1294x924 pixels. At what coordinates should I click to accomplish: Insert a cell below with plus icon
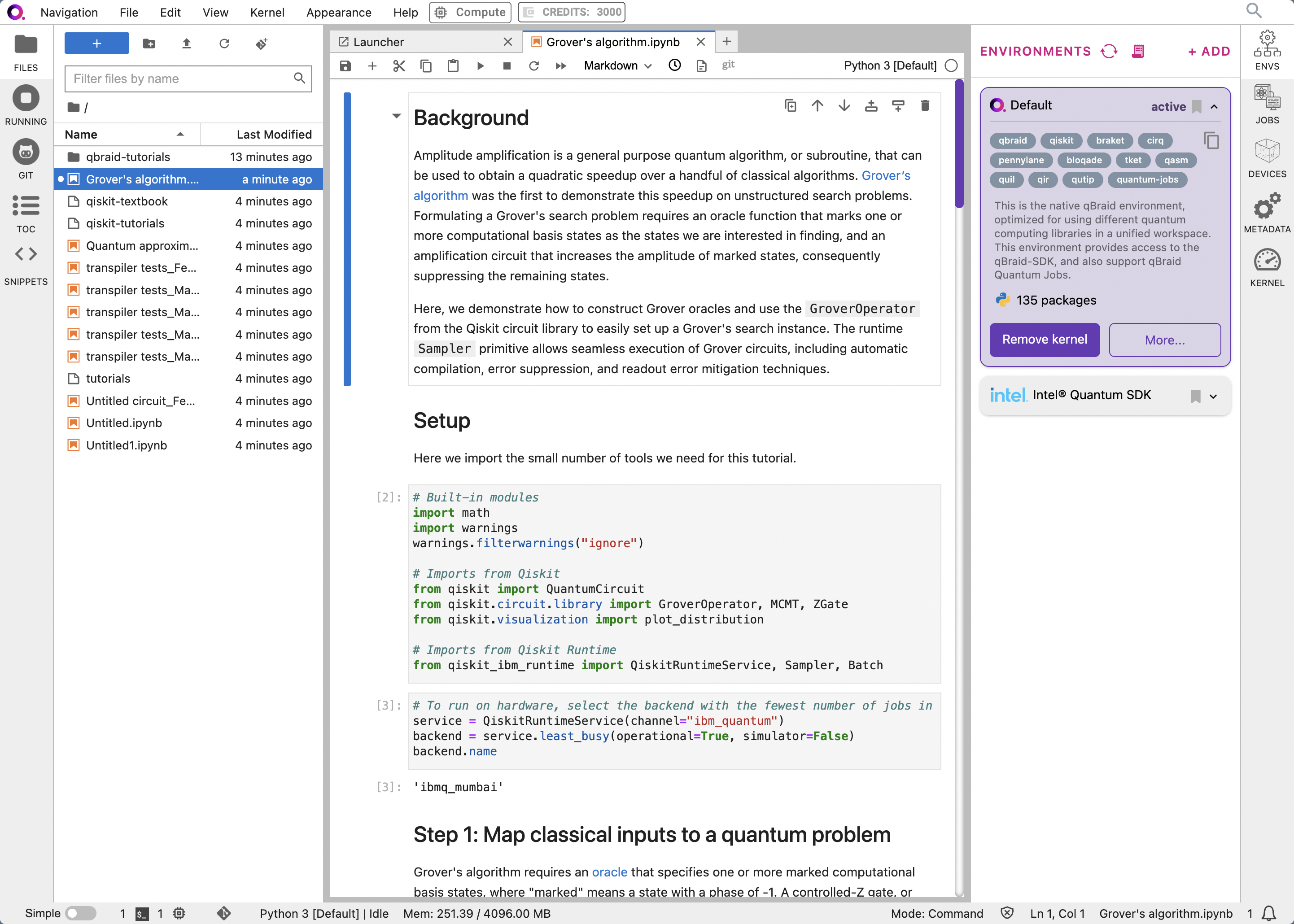tap(372, 65)
